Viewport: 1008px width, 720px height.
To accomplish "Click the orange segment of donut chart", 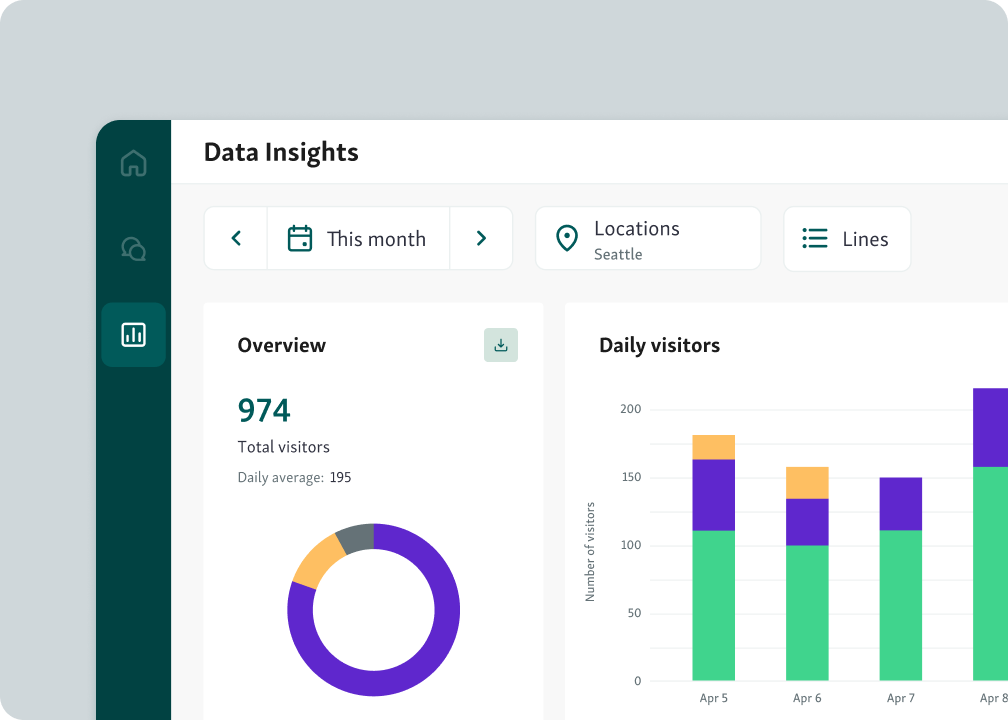I will coord(317,560).
